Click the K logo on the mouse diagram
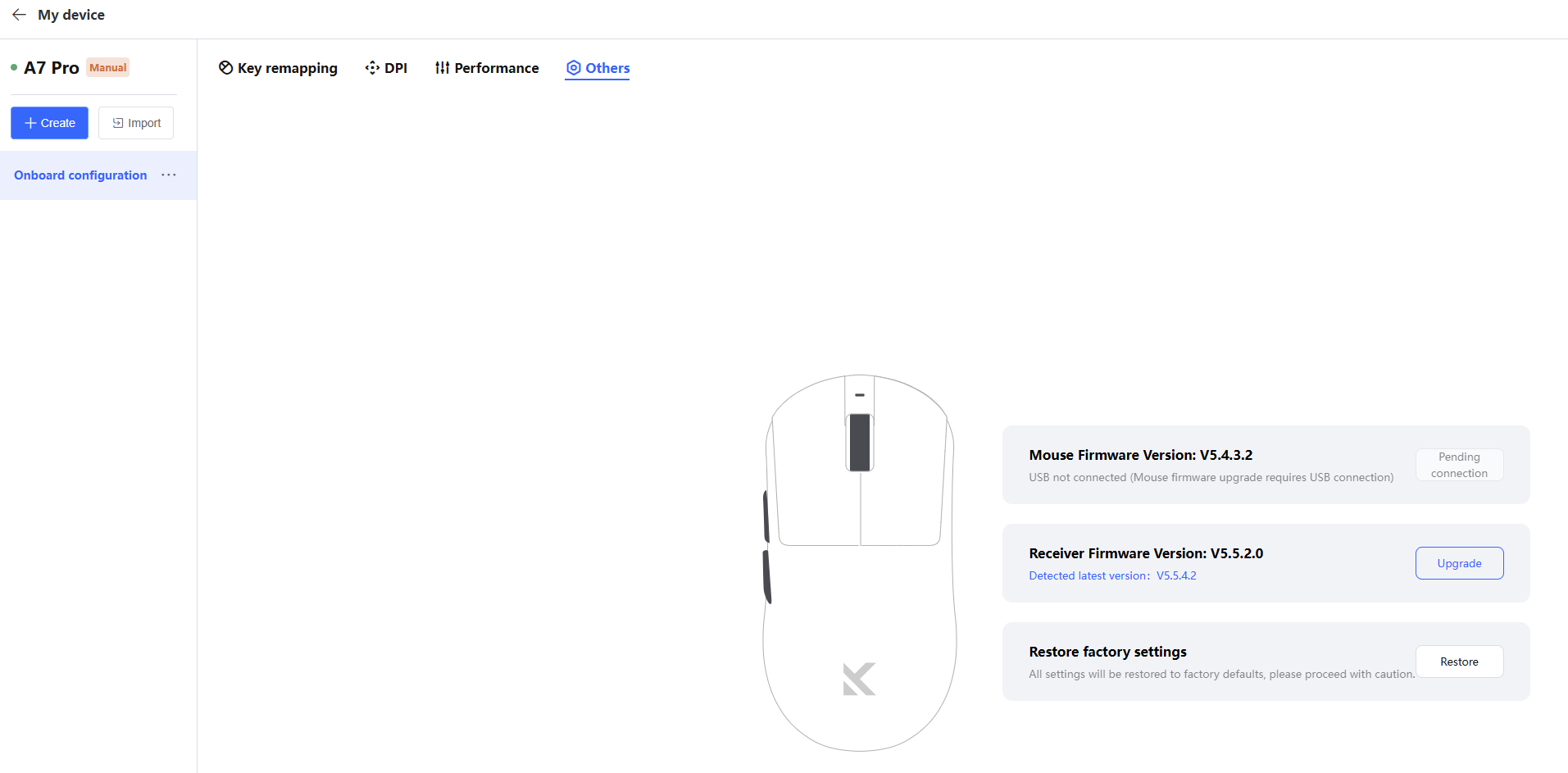Image resolution: width=1568 pixels, height=773 pixels. click(859, 679)
